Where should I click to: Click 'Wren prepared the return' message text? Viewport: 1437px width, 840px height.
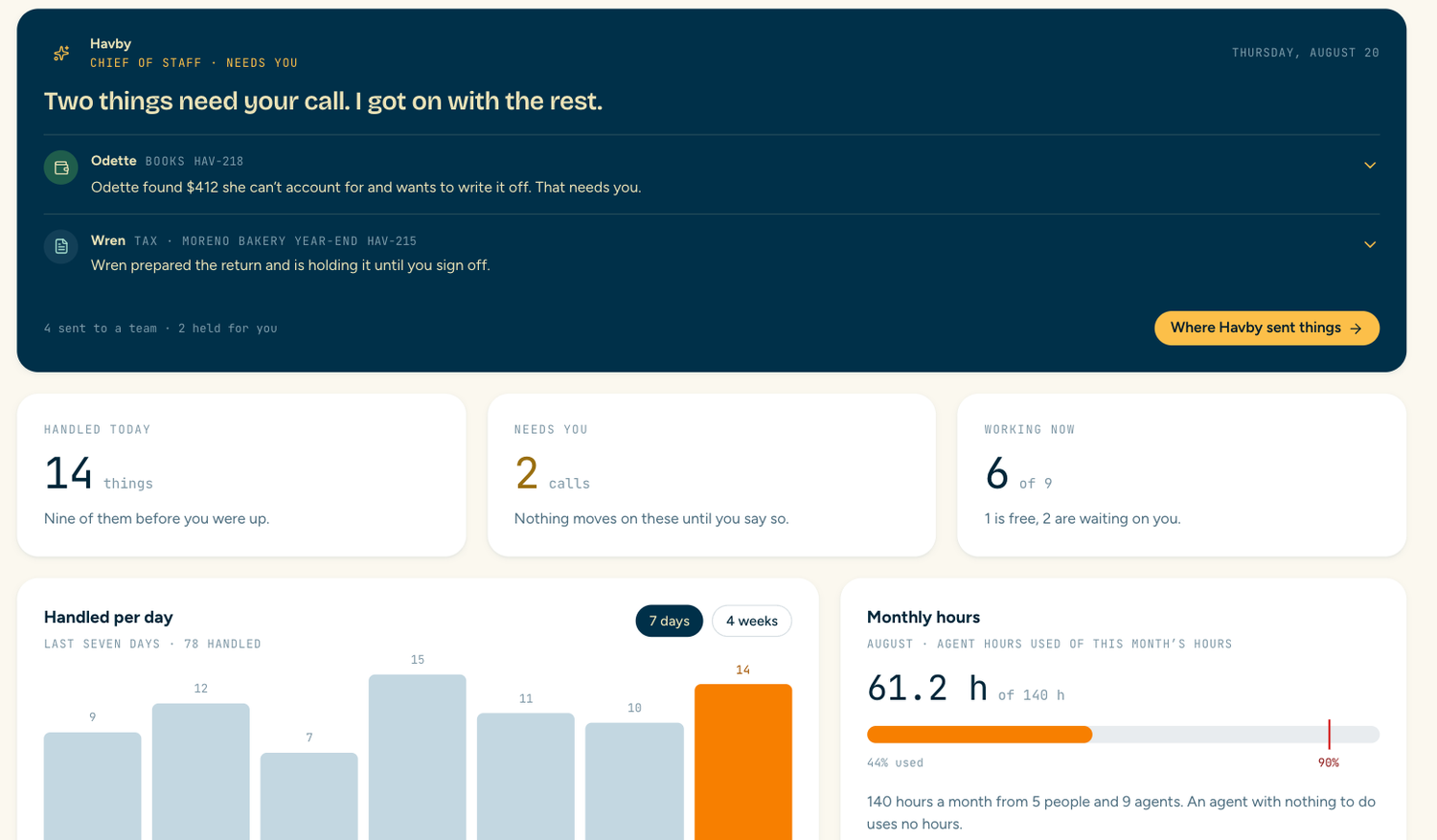coord(290,265)
